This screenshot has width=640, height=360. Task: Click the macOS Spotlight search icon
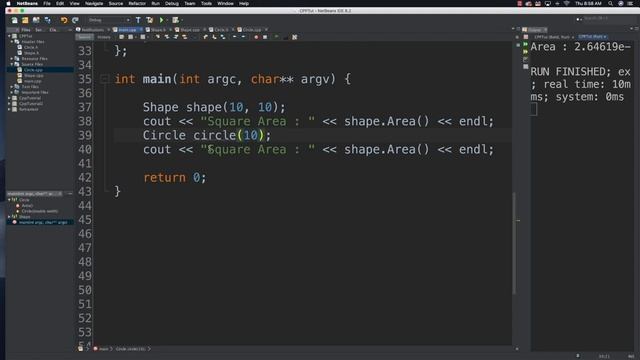[x=610, y=3]
